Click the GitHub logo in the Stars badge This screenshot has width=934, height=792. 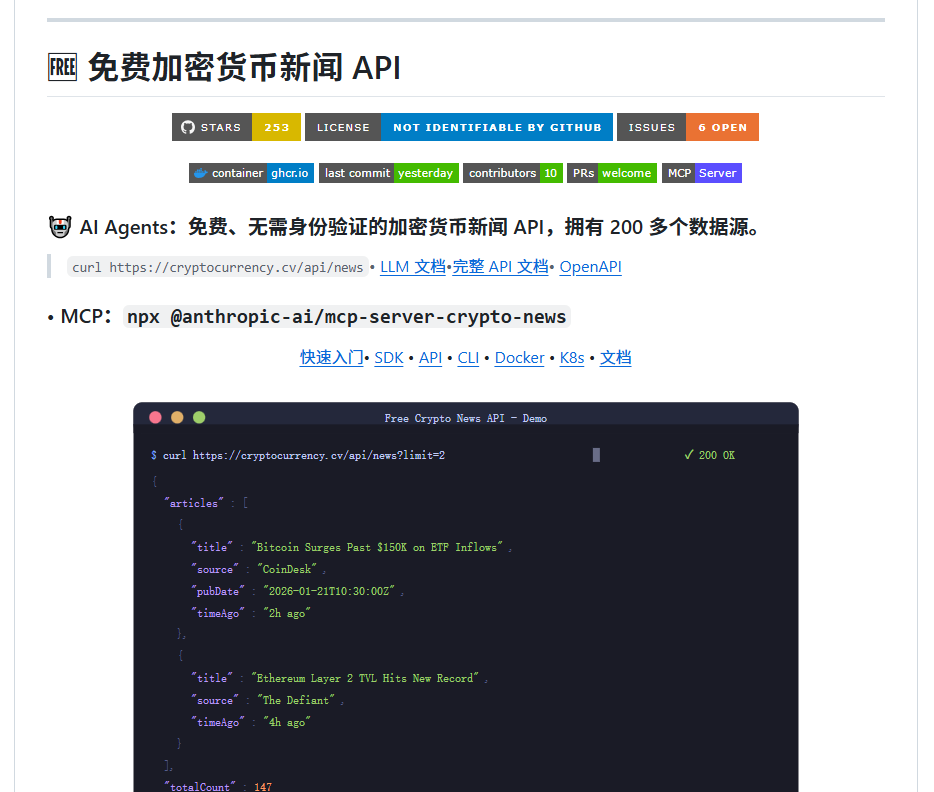[188, 127]
